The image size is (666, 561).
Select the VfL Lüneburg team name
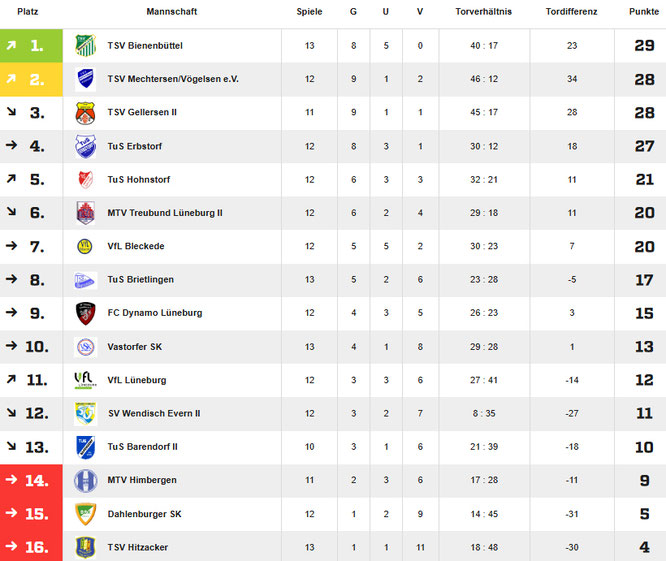(x=137, y=380)
